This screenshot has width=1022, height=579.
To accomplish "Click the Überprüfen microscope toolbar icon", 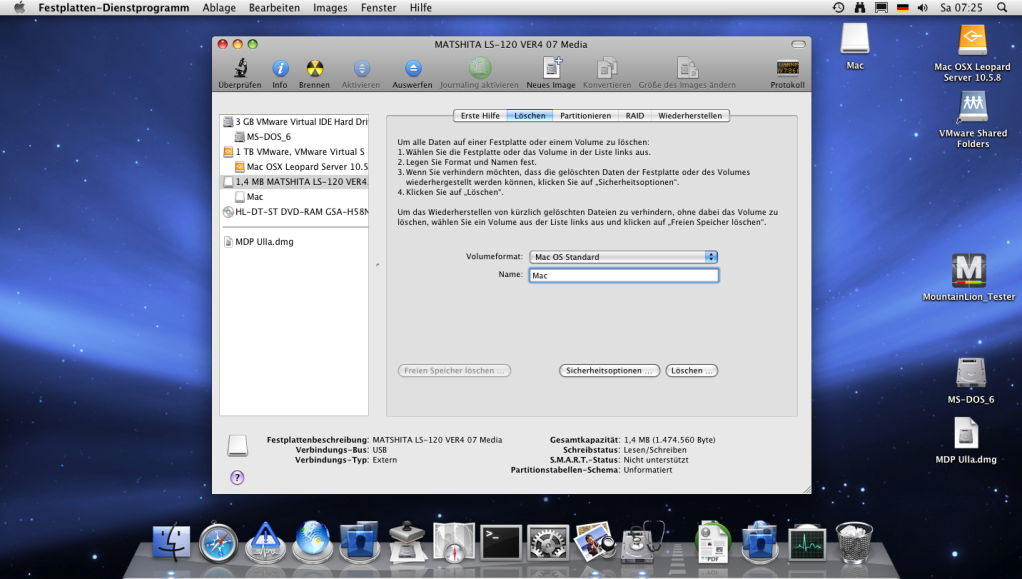I will (x=241, y=68).
